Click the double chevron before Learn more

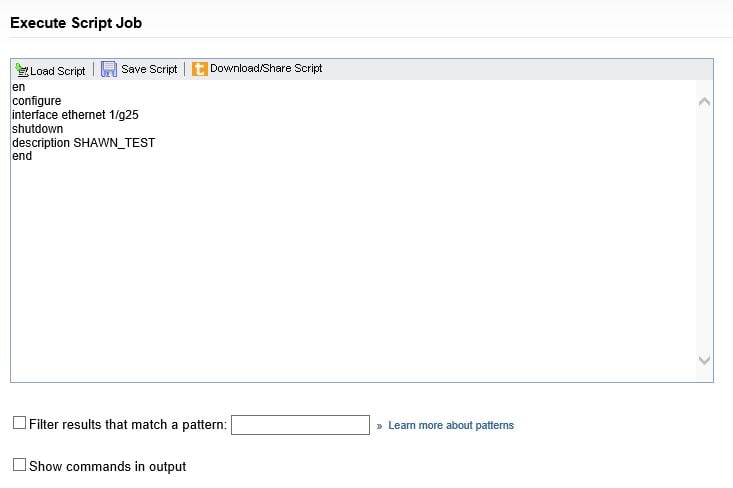379,426
